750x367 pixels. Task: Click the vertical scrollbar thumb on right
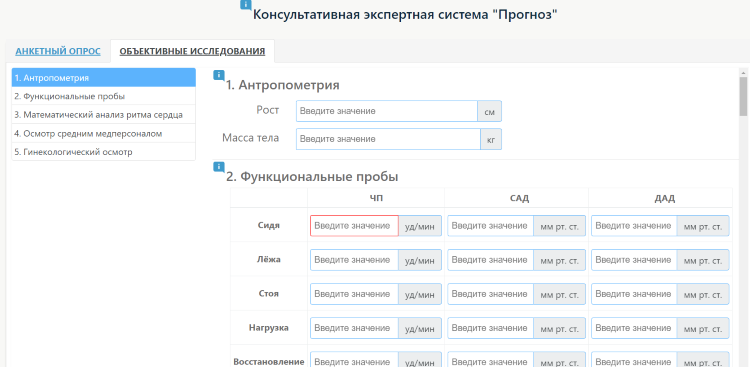(x=743, y=96)
